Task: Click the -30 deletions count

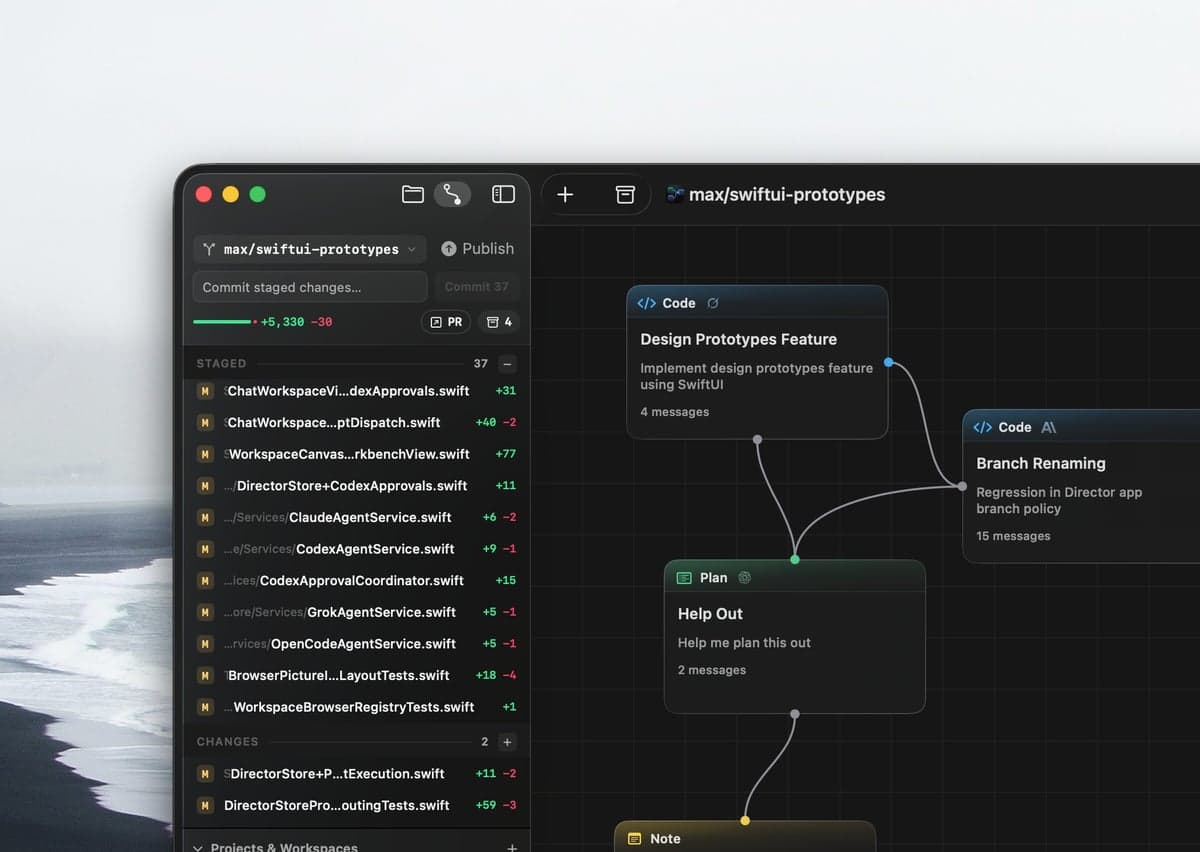Action: tap(321, 322)
